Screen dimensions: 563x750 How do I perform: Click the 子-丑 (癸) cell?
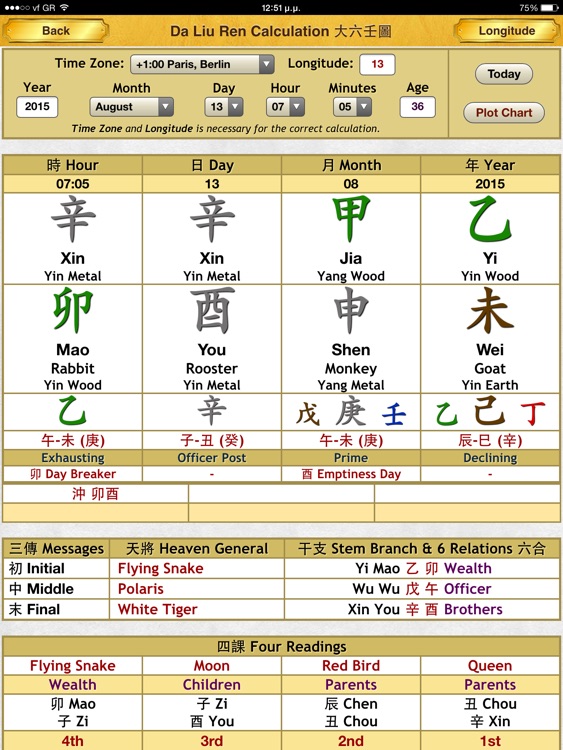tap(212, 440)
